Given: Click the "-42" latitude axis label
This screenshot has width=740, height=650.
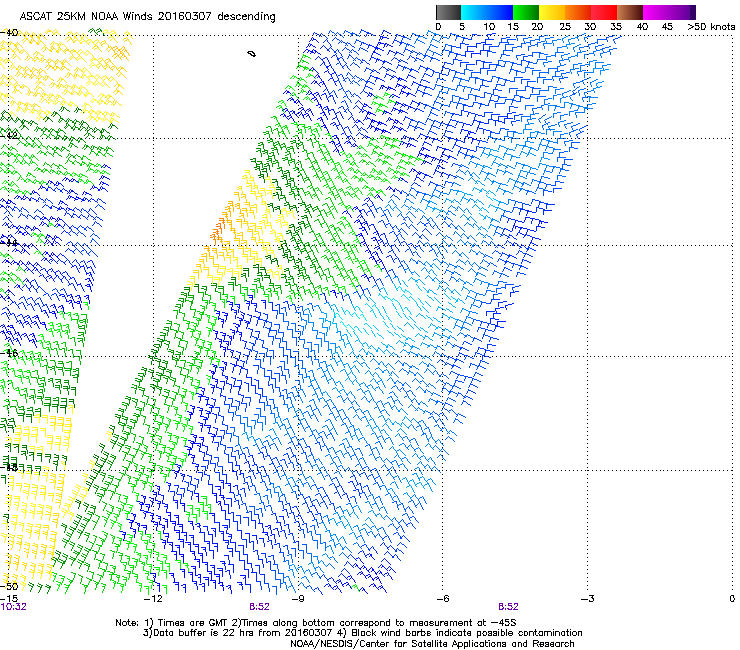Looking at the screenshot, I should [9, 135].
